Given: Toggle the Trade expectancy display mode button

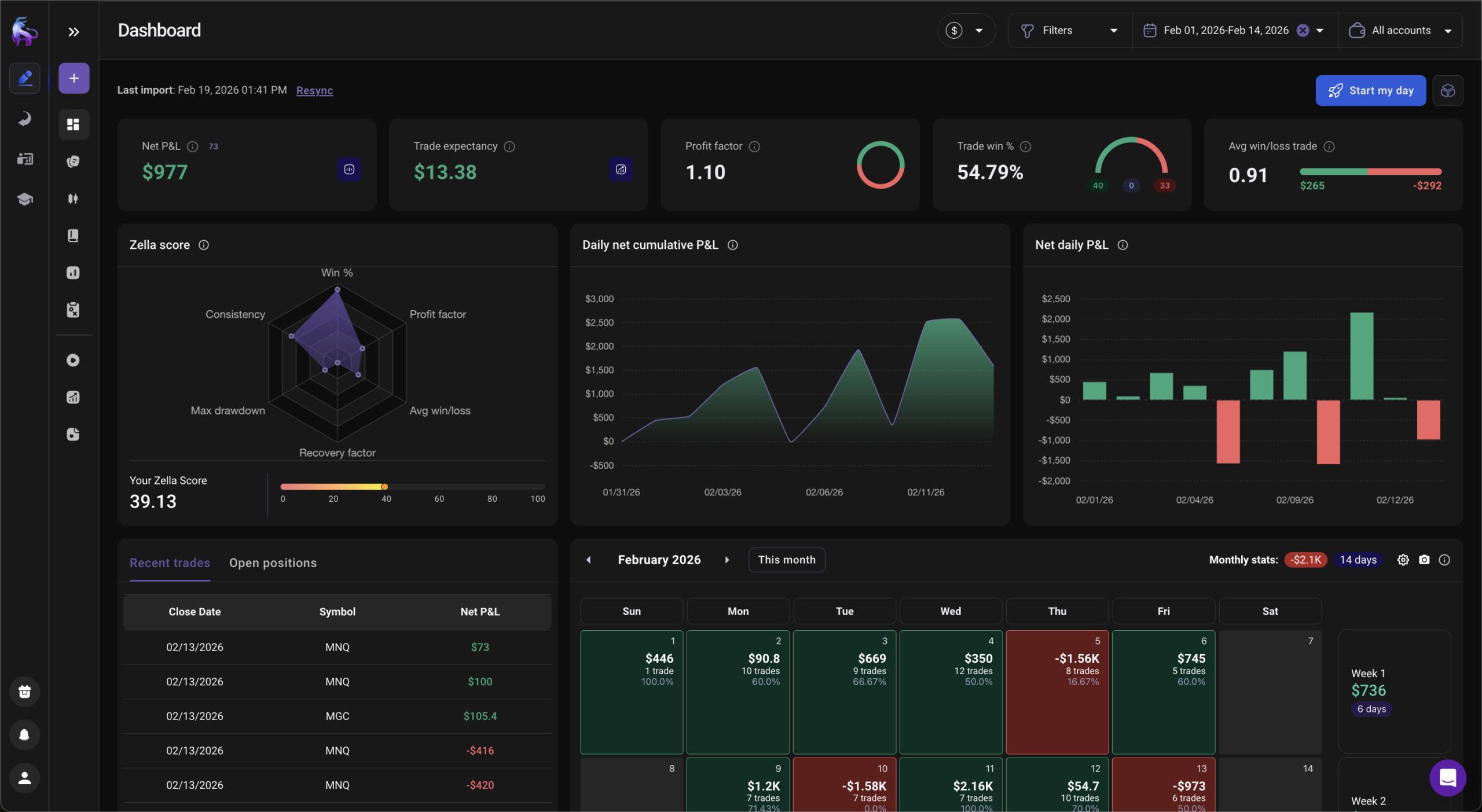Looking at the screenshot, I should 621,170.
